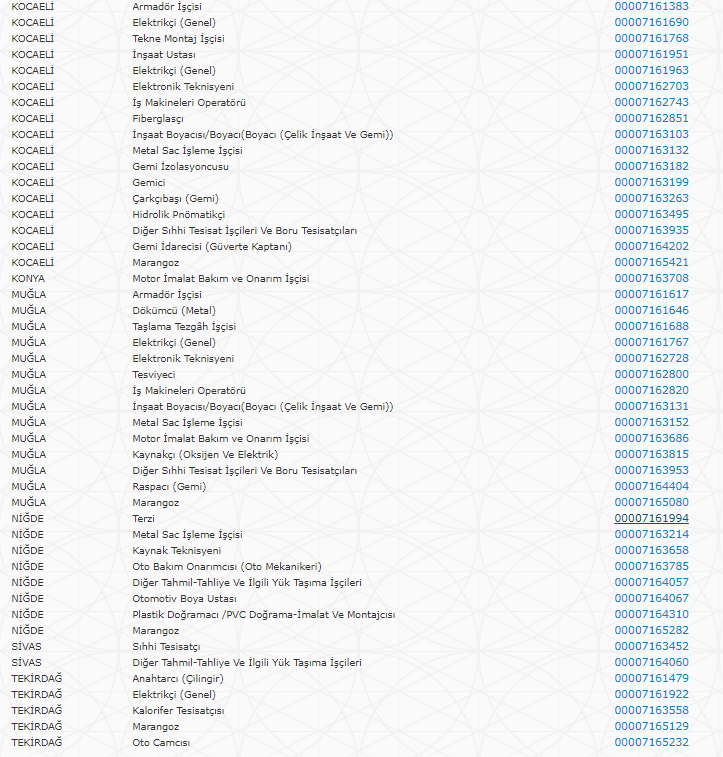This screenshot has width=723, height=757.
Task: Open Tesviyeci job listing 00007162800
Action: coord(651,374)
